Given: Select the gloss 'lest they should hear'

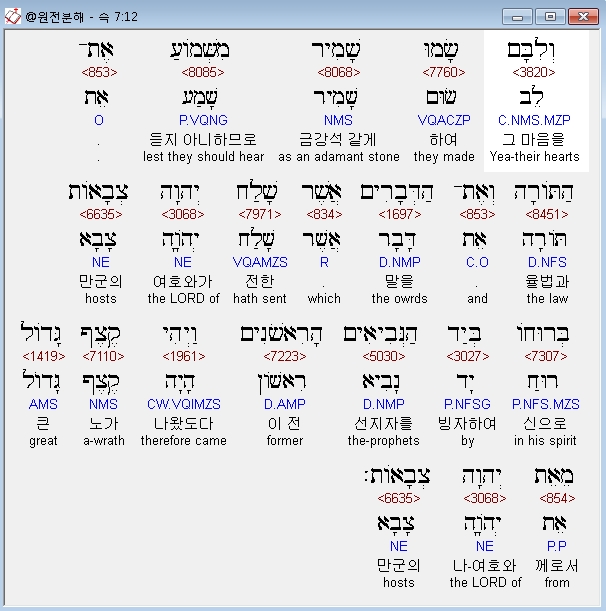Looking at the screenshot, I should coord(203,156).
